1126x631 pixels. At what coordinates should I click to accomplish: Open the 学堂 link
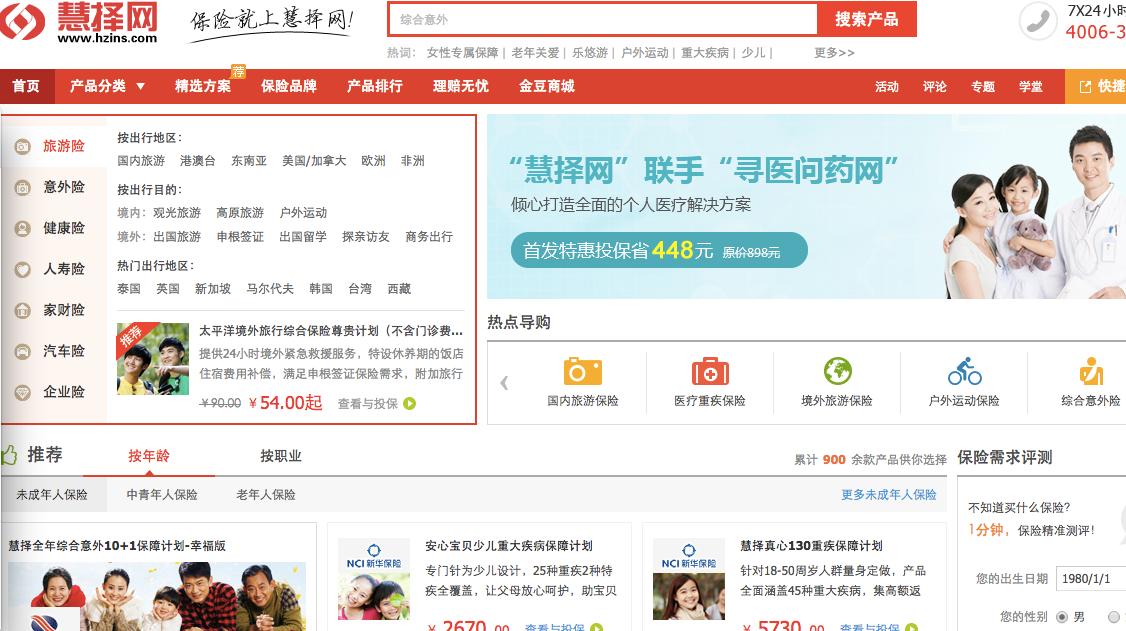[x=1030, y=87]
